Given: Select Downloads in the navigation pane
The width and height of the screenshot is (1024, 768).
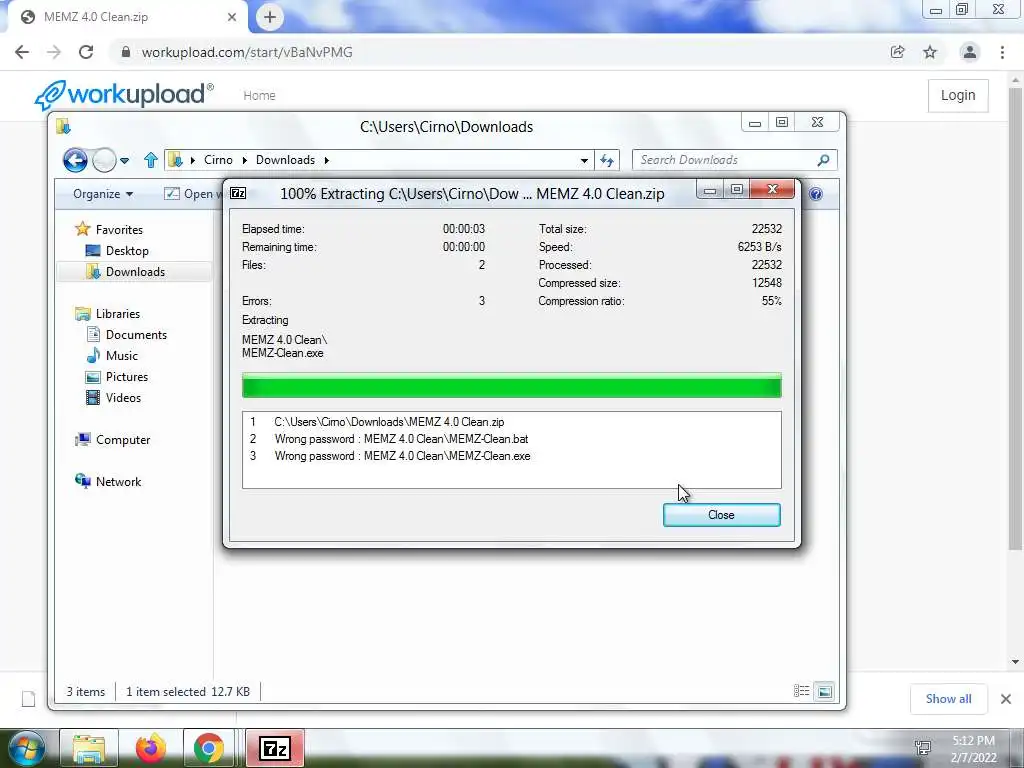Looking at the screenshot, I should [x=135, y=272].
